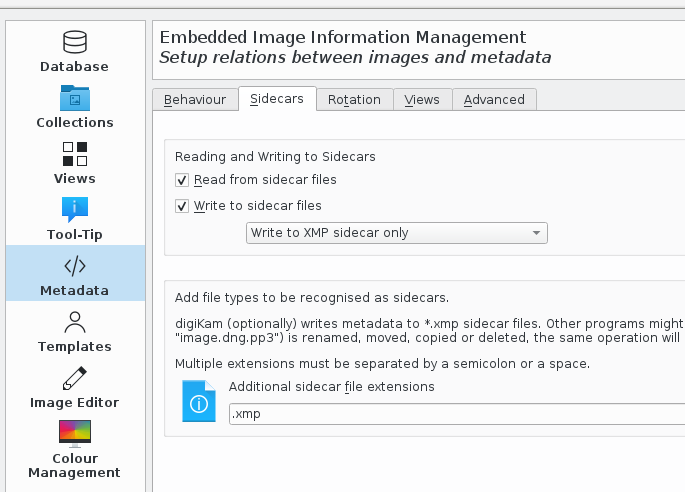Switch to the Behaviour tab
The image size is (685, 492).
(x=195, y=100)
